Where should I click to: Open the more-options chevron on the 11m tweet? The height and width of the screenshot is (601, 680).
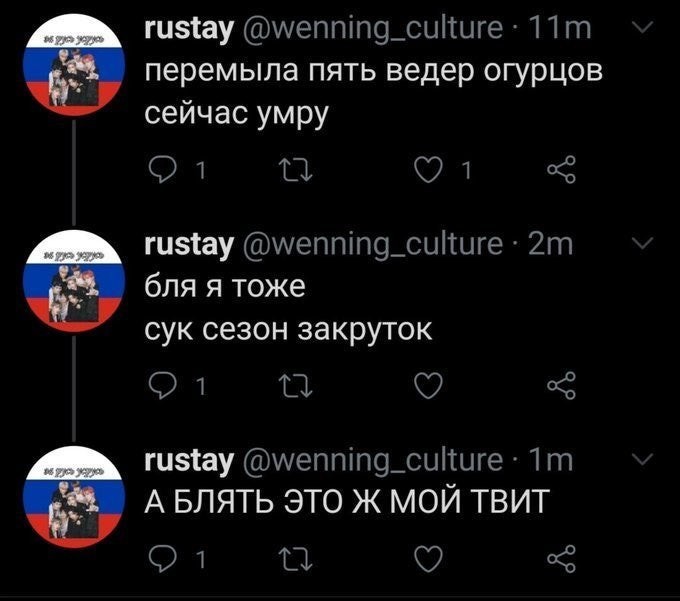(x=644, y=30)
